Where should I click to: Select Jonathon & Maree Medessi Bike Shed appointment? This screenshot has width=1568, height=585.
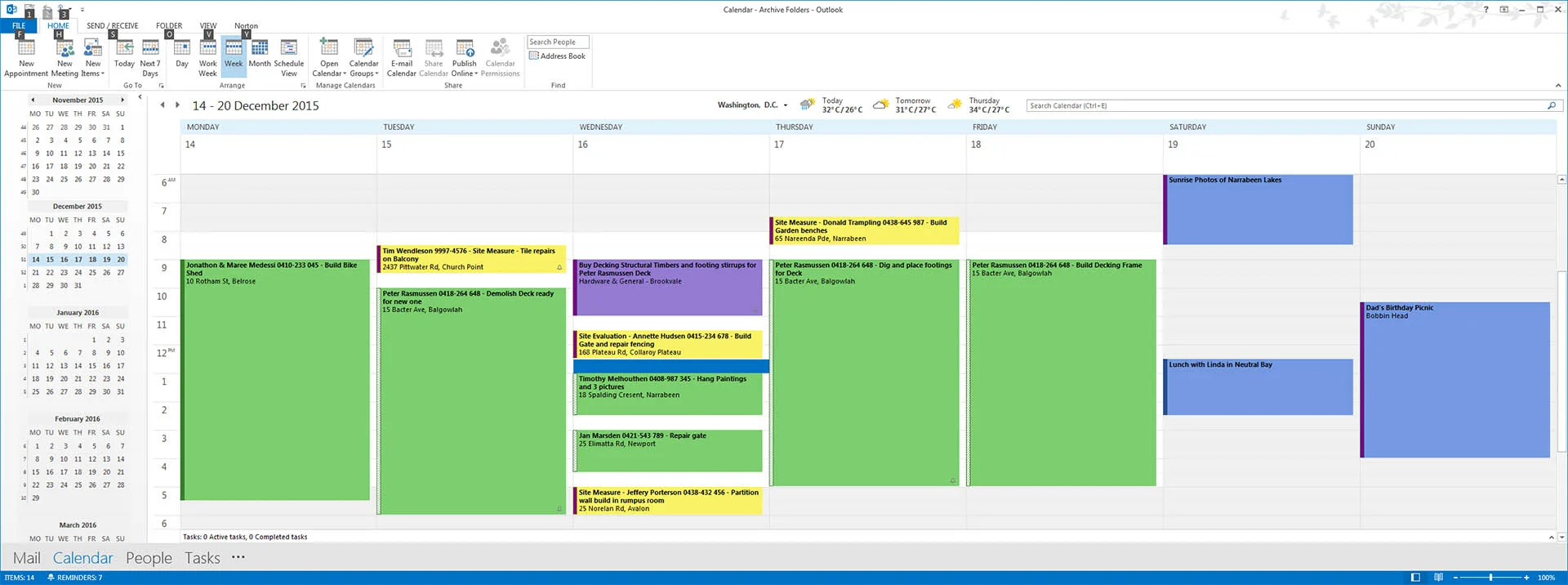pos(275,380)
